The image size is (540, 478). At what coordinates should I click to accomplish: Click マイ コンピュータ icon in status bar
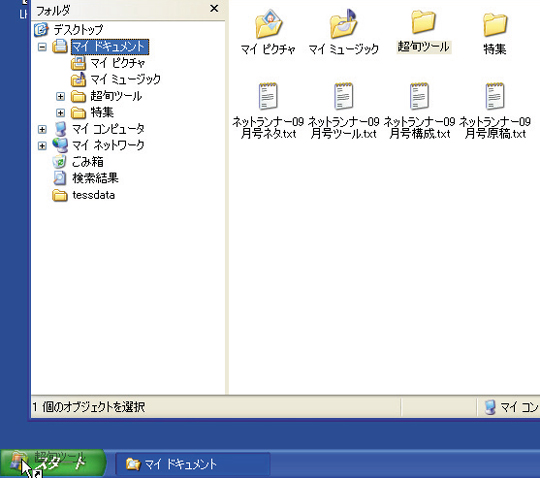490,407
